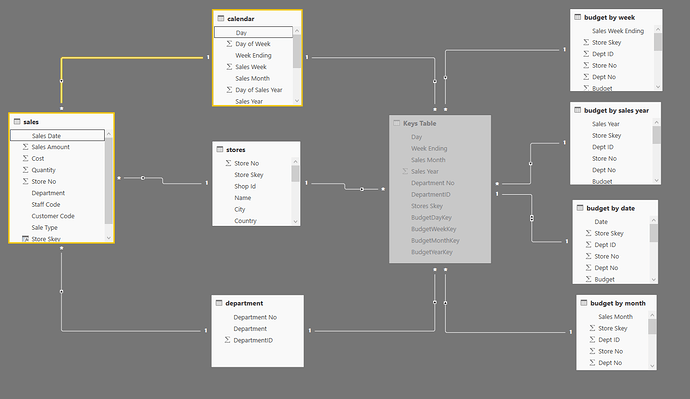Select the Sales Date field in sales
The height and width of the screenshot is (399, 690).
pos(57,135)
